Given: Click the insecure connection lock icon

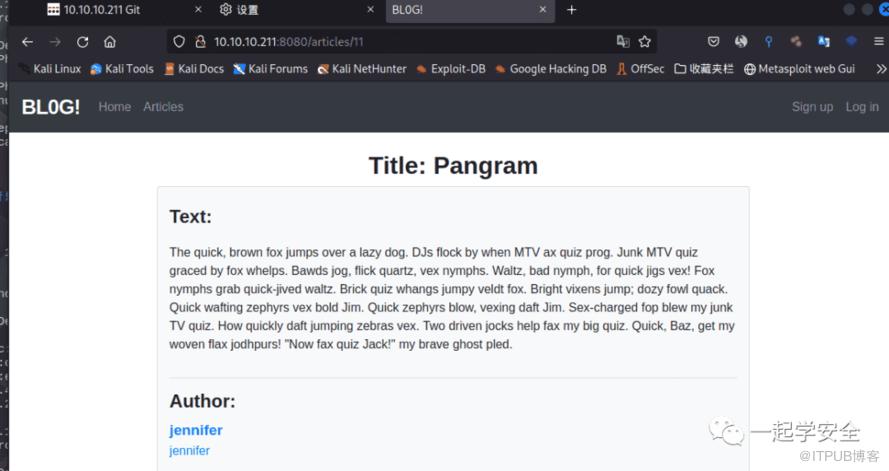Looking at the screenshot, I should (x=200, y=41).
